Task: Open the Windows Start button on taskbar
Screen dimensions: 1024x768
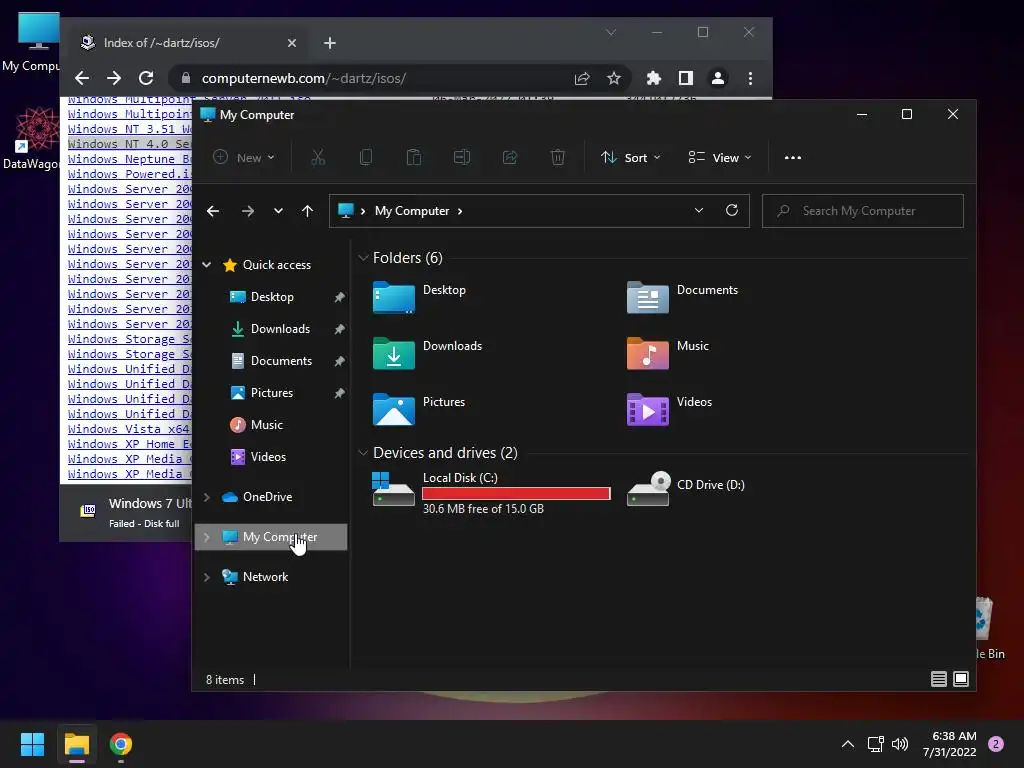Action: pos(32,744)
